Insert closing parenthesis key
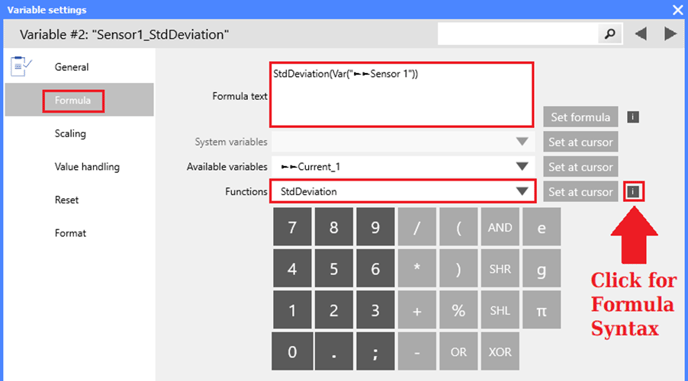The width and height of the screenshot is (688, 381). [x=459, y=269]
